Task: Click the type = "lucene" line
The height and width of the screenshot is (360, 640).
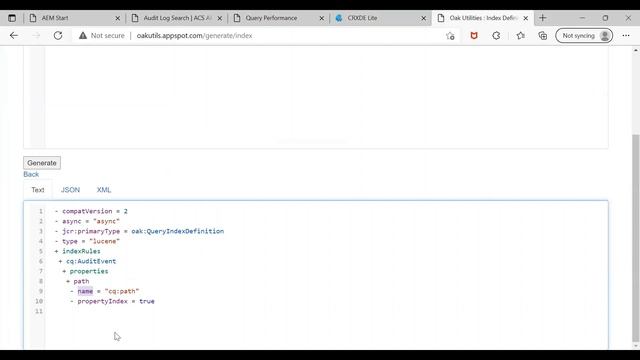Action: [87, 241]
